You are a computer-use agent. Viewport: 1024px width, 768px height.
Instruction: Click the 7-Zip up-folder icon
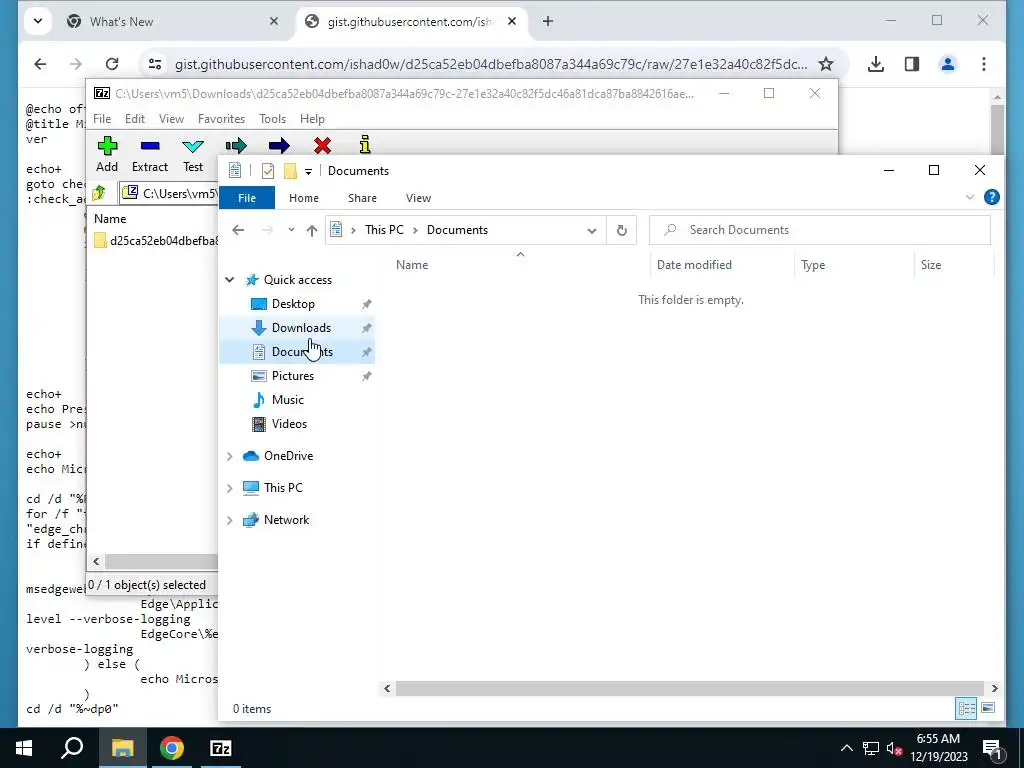[99, 193]
